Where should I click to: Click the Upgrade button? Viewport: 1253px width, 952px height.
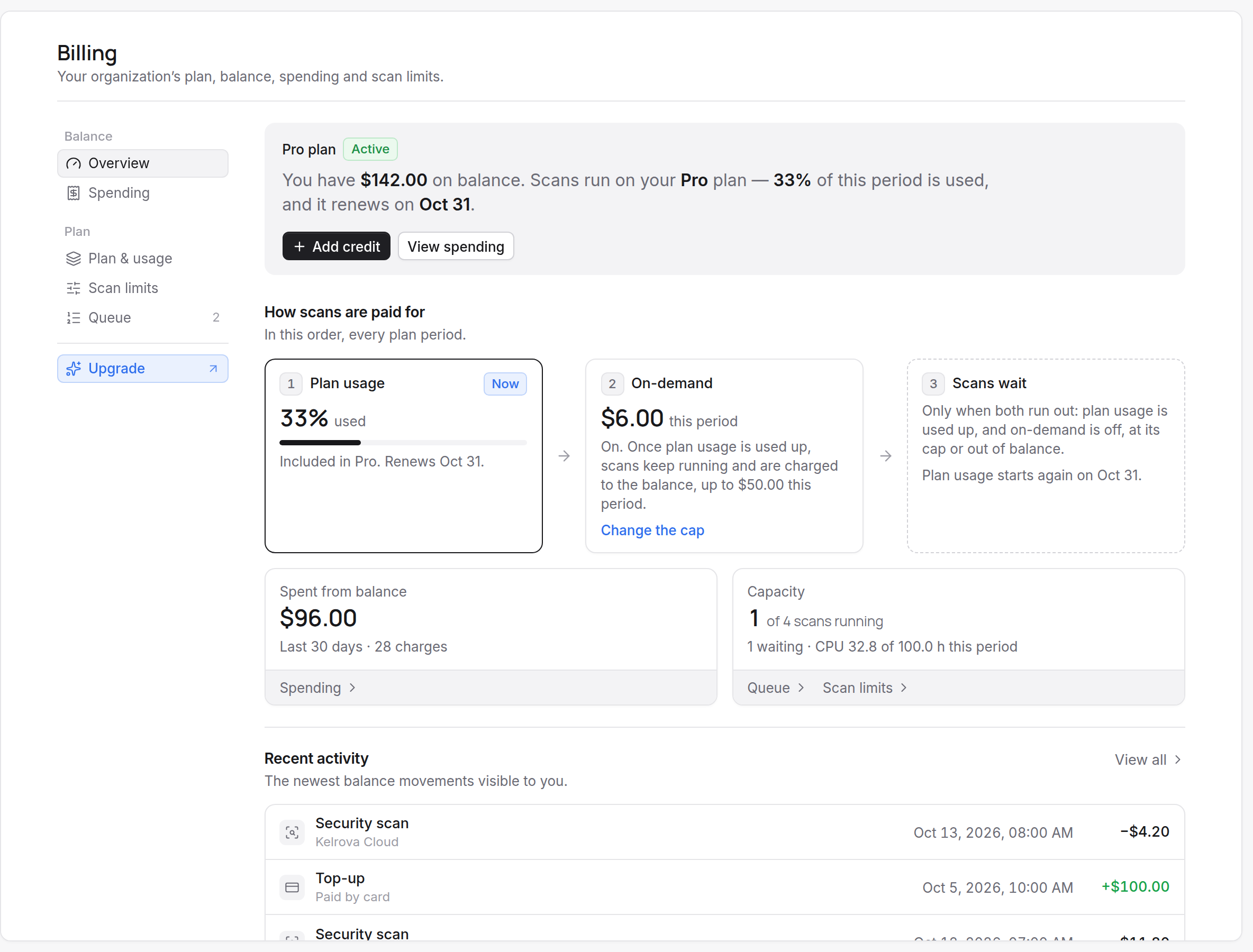point(142,368)
